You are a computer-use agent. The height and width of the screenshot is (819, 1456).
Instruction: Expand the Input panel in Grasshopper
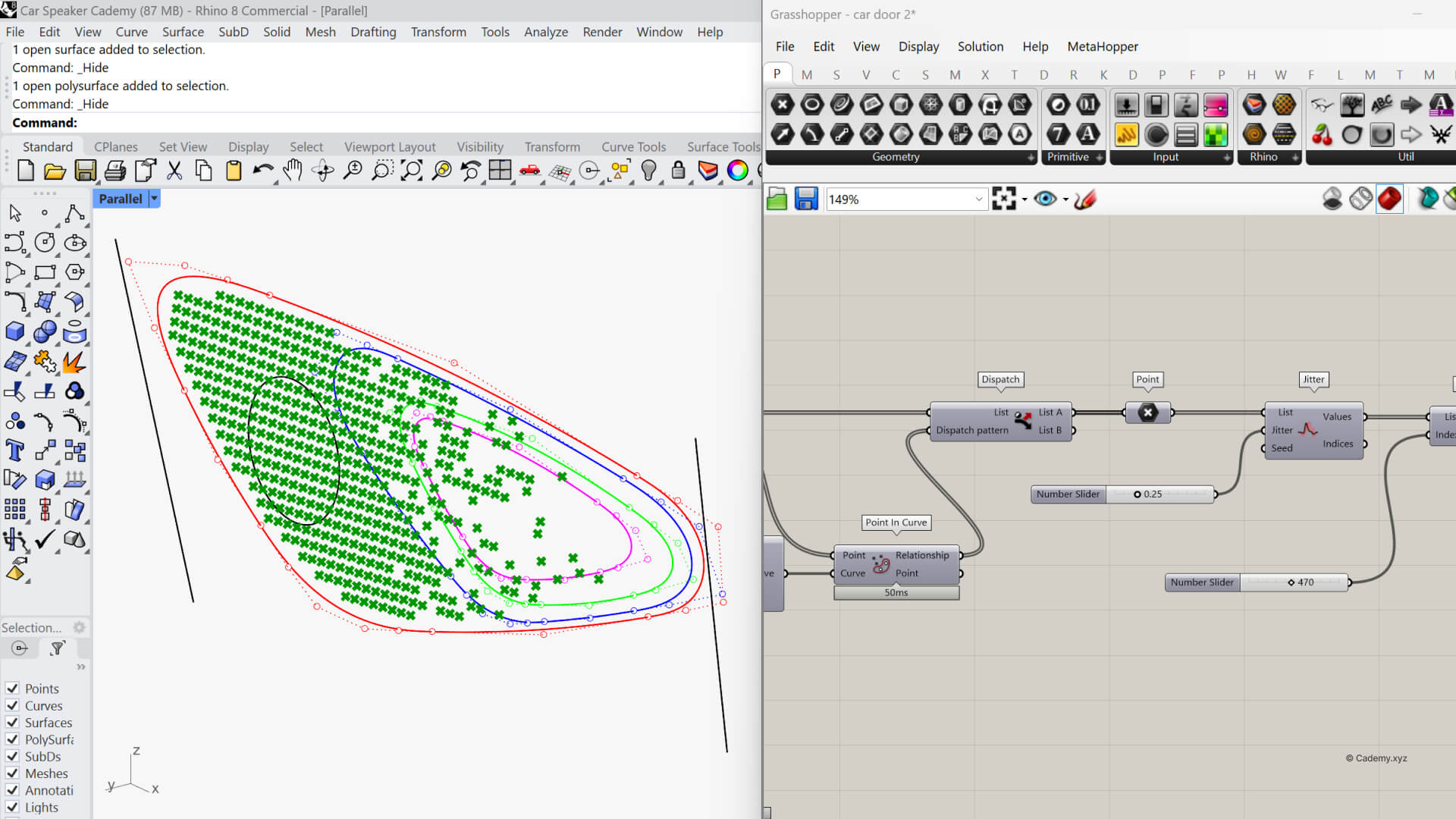click(x=1227, y=158)
